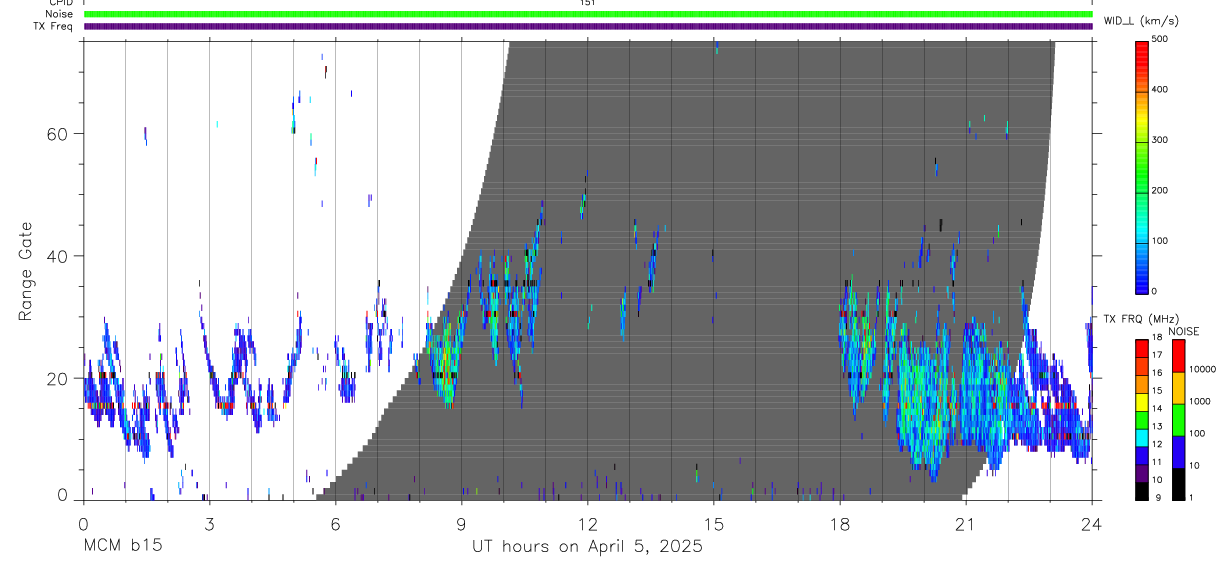Pick the purple segment of the TX FRQ legend
This screenshot has width=1228, height=567.
(1142, 473)
